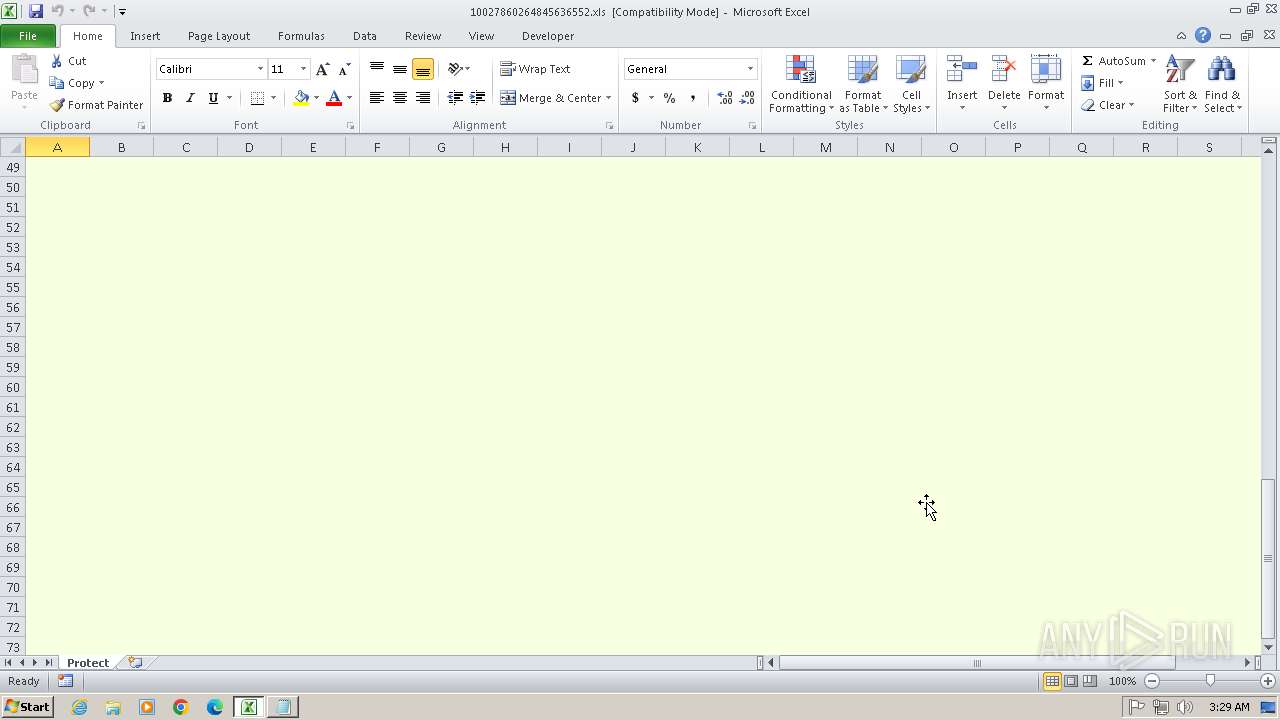1280x720 pixels.
Task: Open the File tab
Action: 28,36
